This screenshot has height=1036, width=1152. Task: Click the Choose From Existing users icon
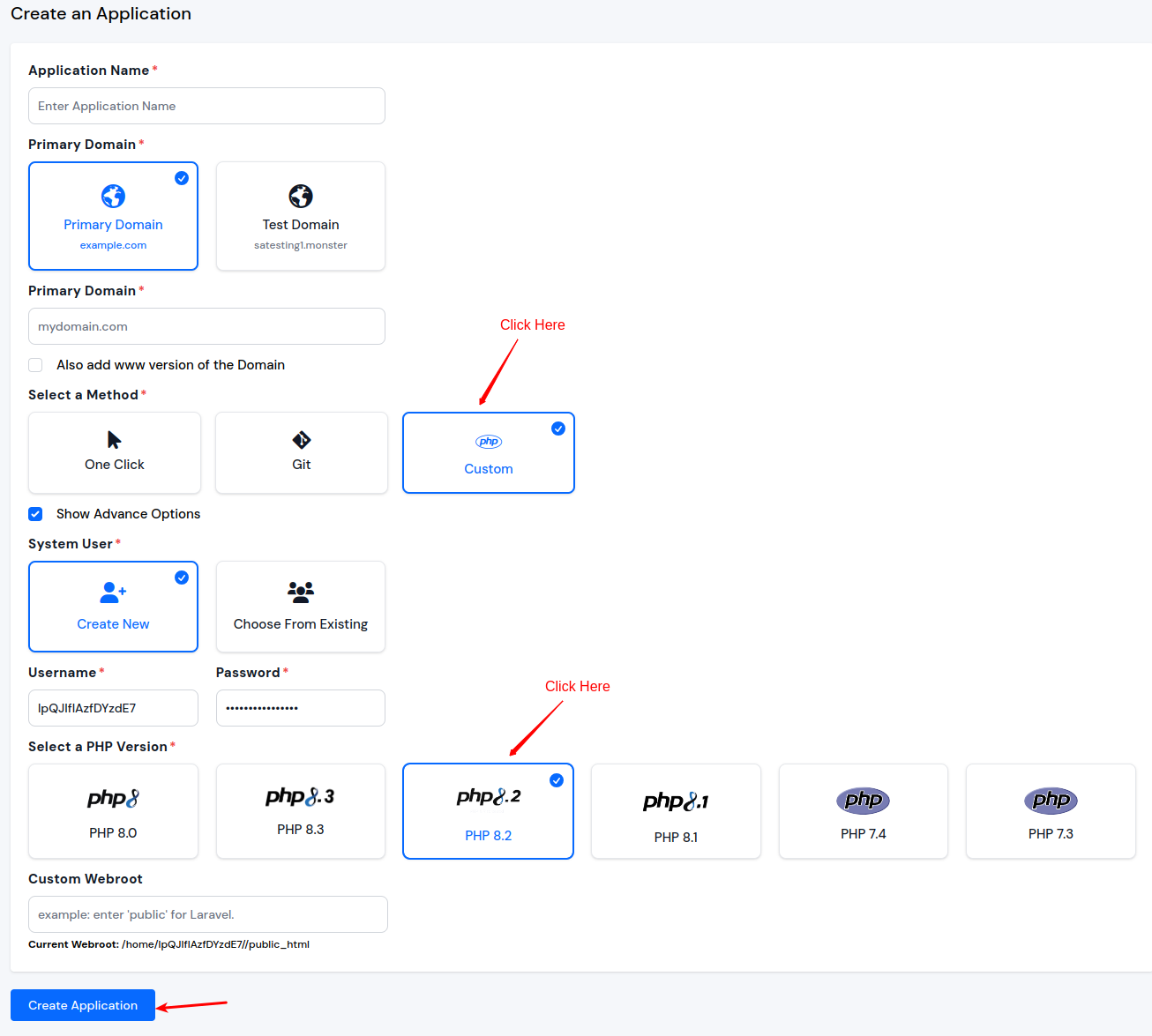[x=301, y=592]
